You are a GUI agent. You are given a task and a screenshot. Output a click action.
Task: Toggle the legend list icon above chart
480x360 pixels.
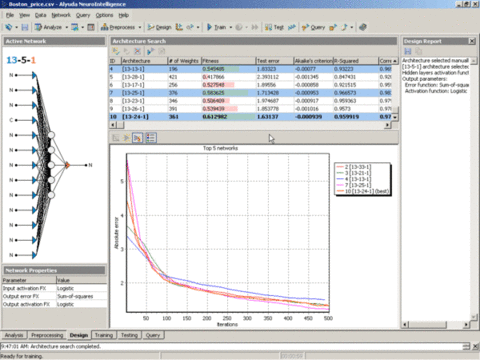pyautogui.click(x=151, y=138)
